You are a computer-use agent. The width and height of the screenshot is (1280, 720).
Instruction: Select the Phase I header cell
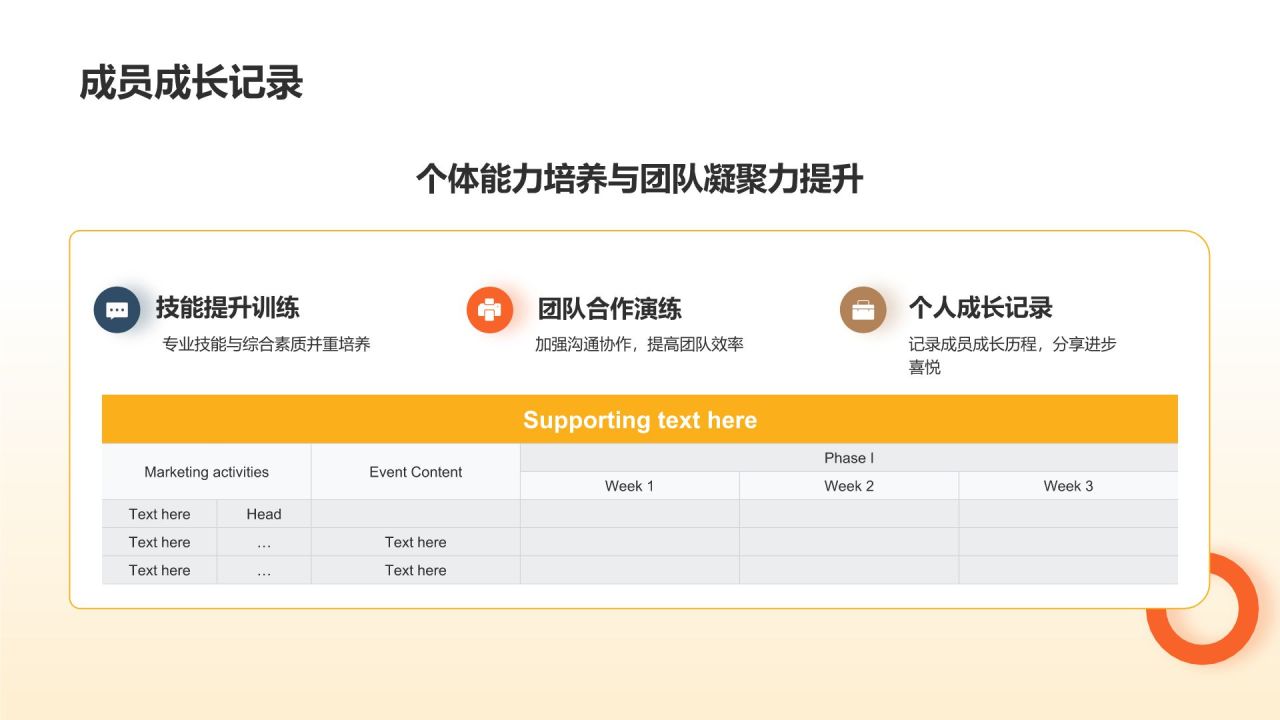[x=849, y=458]
